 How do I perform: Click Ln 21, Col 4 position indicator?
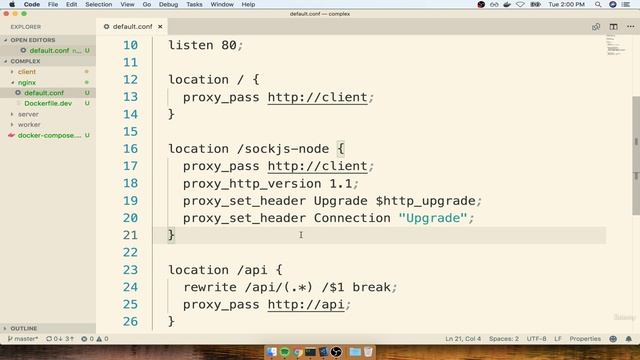pos(463,339)
